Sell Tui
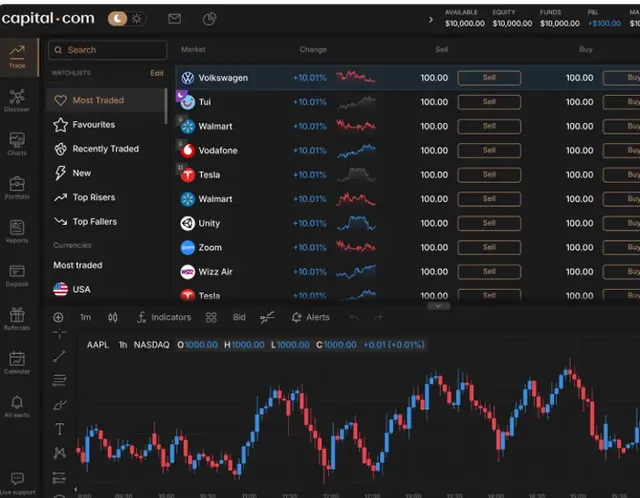 point(489,102)
